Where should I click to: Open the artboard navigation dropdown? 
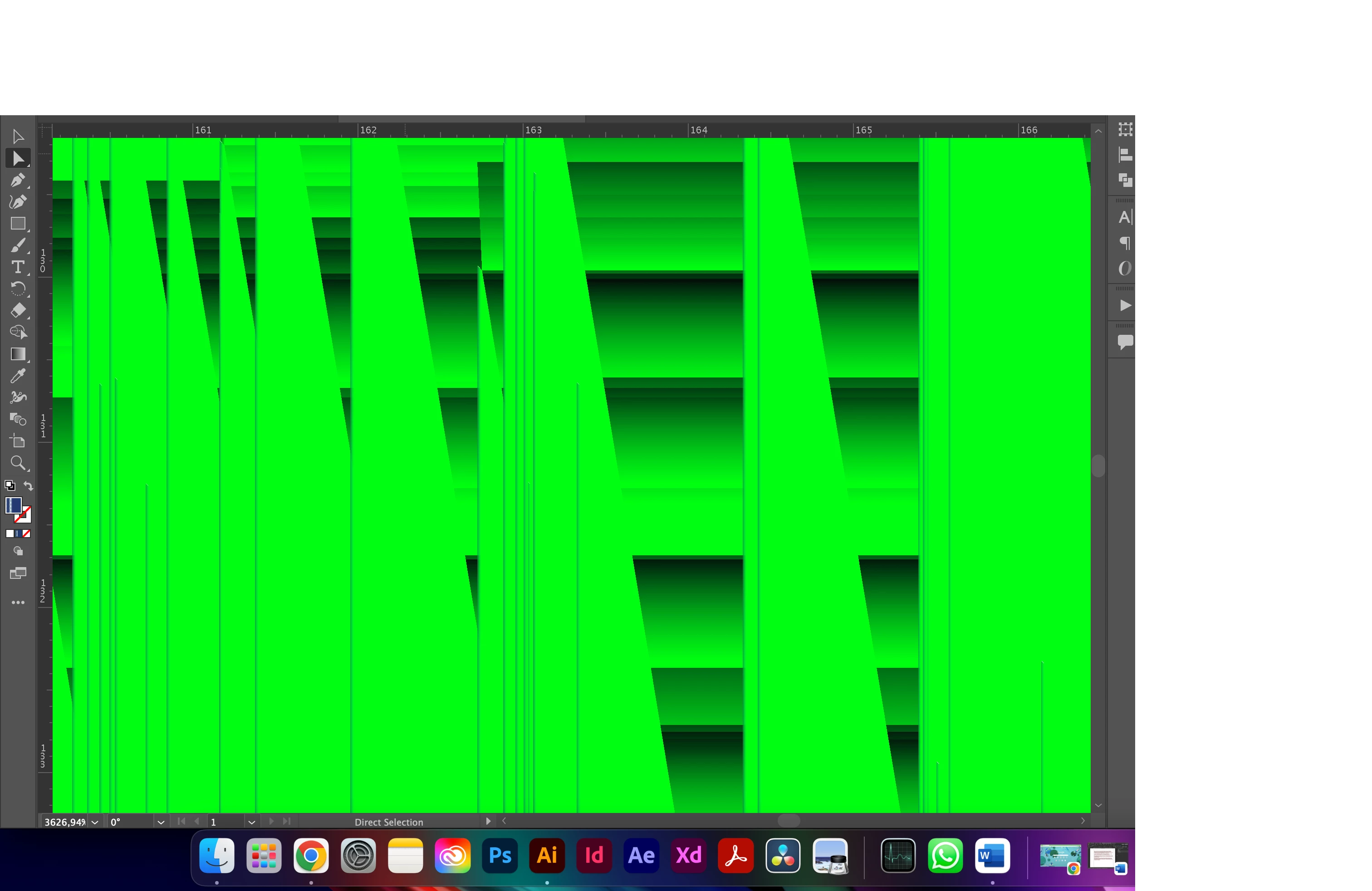tap(251, 822)
